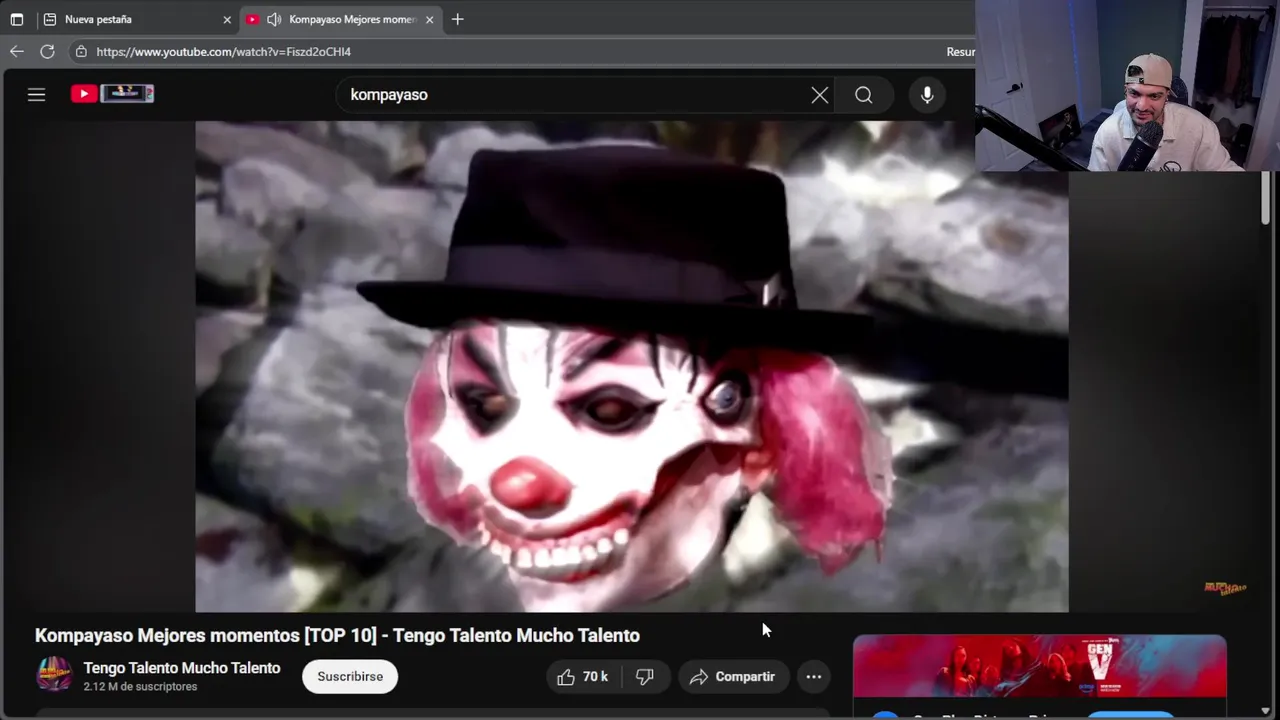The width and height of the screenshot is (1280, 720).
Task: Open Tengo Talento Mucho Talento channel name
Action: tap(182, 668)
